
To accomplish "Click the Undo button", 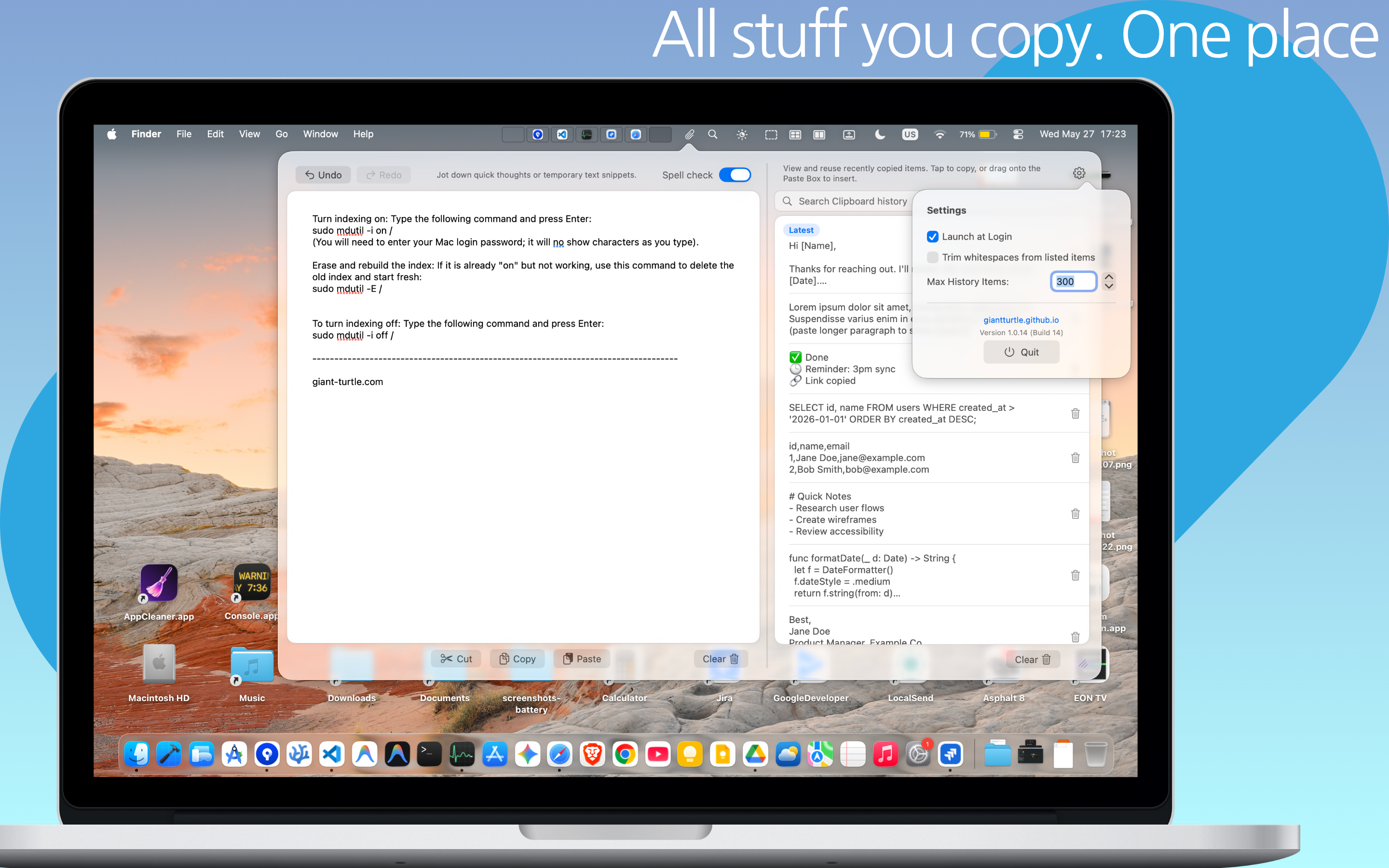I will pyautogui.click(x=323, y=175).
